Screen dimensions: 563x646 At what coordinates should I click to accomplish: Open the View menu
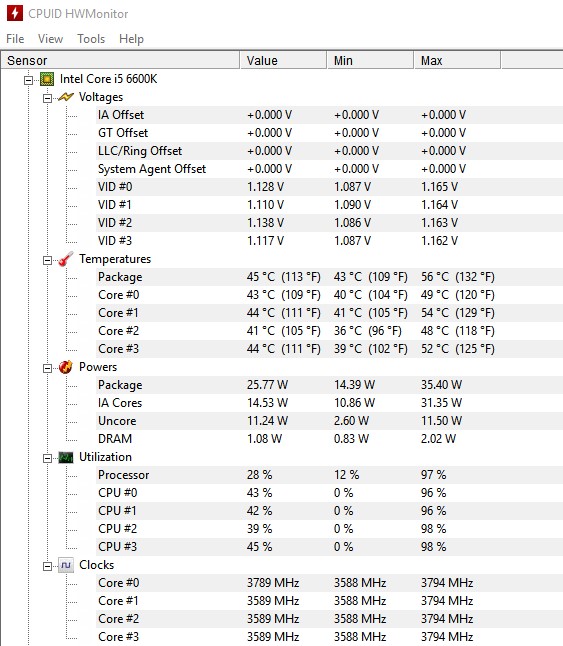click(50, 39)
